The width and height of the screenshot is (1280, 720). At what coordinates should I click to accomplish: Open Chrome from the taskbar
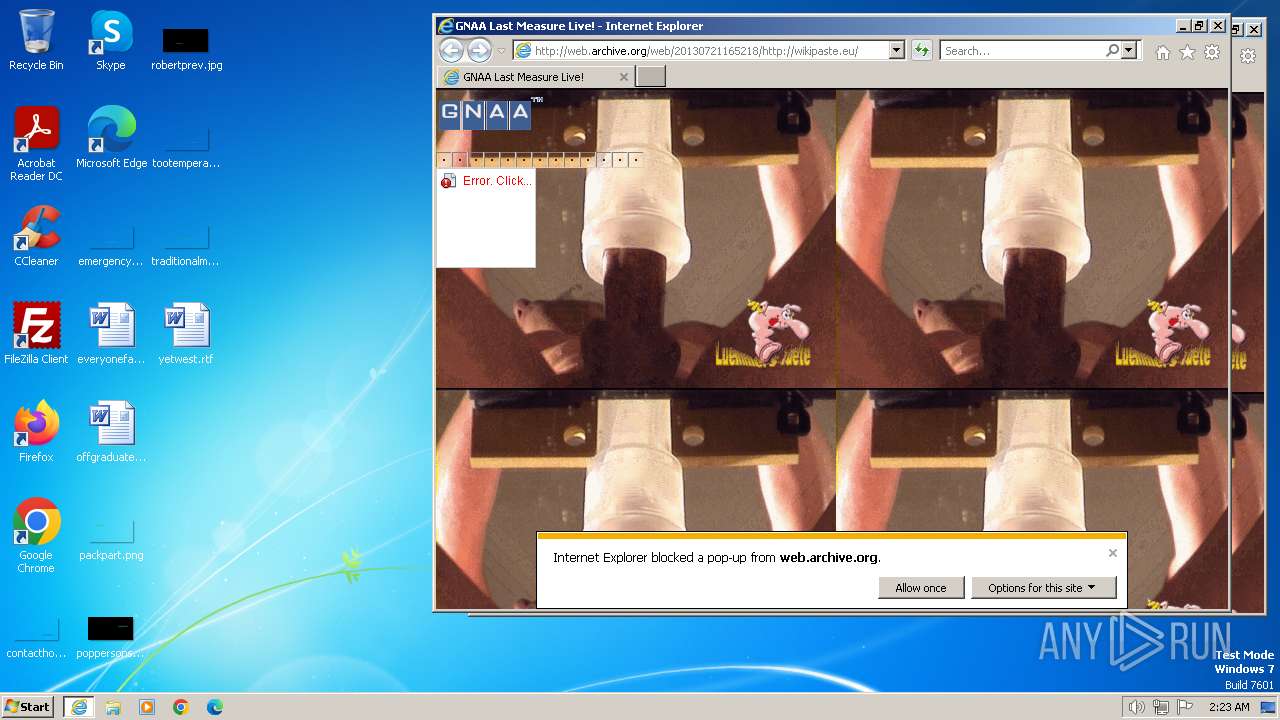(181, 707)
